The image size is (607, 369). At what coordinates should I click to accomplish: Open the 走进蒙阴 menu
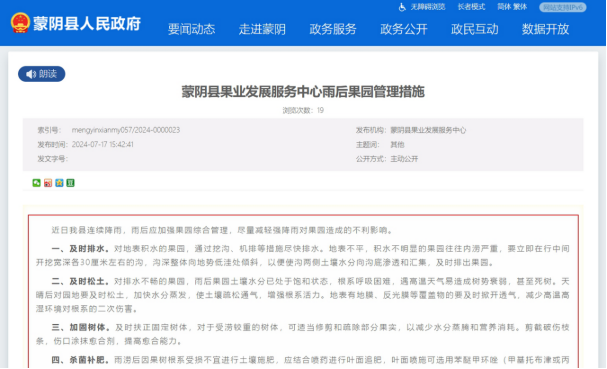[x=262, y=29]
